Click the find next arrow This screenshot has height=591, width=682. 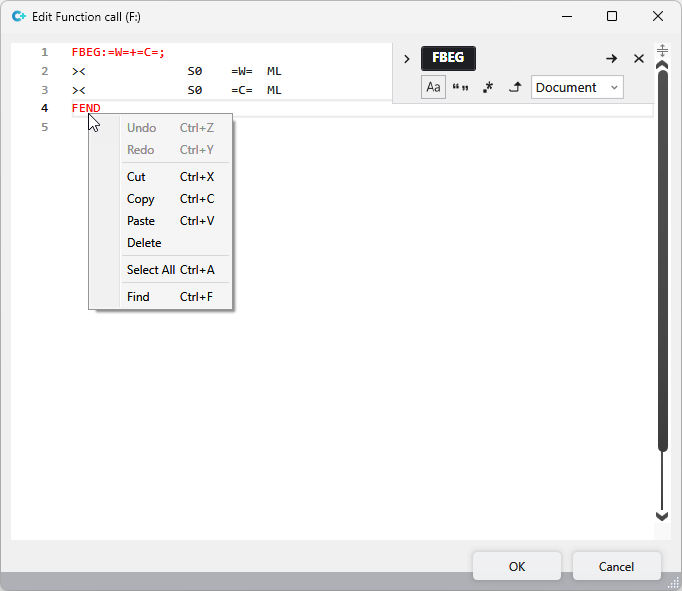pos(611,59)
